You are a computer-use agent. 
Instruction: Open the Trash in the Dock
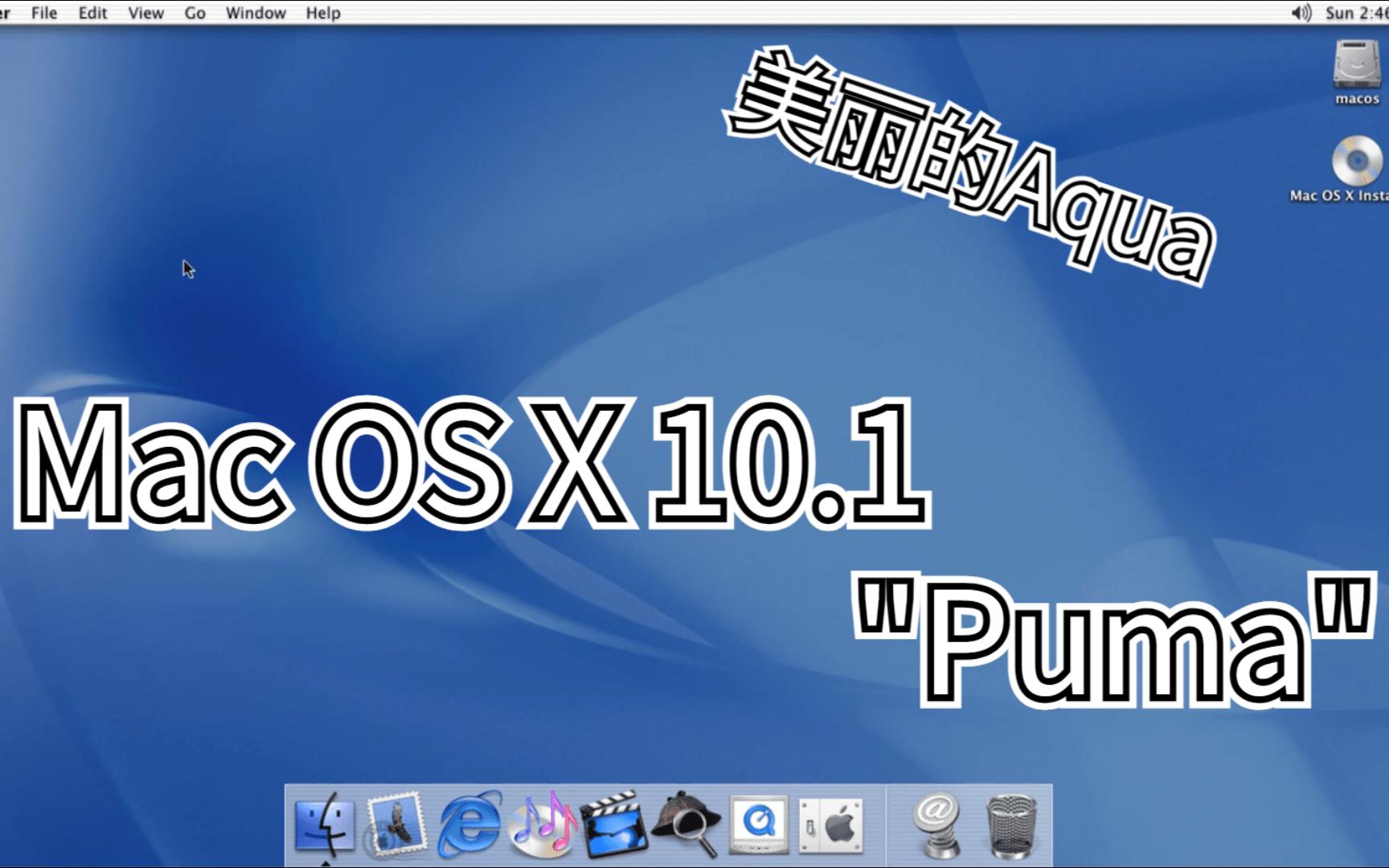tap(1010, 825)
